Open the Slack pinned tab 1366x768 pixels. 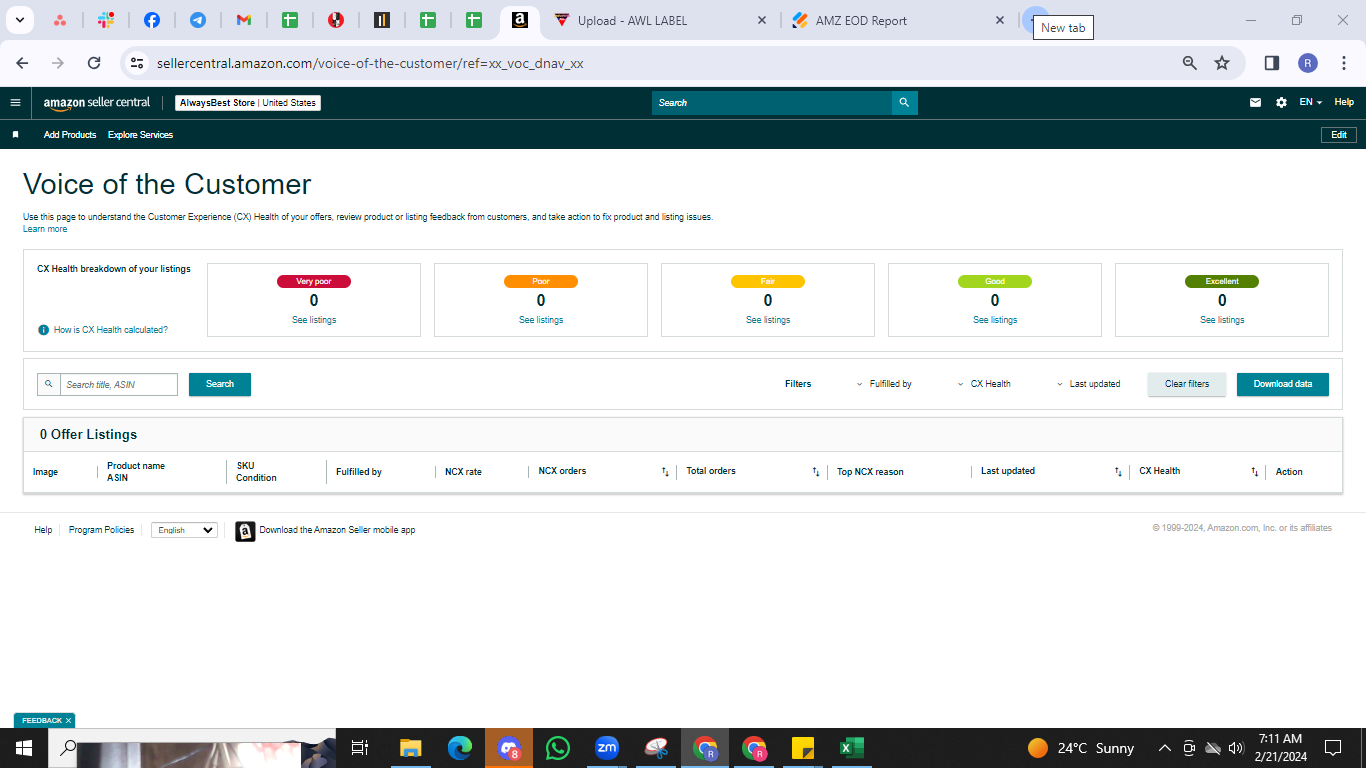[x=107, y=20]
